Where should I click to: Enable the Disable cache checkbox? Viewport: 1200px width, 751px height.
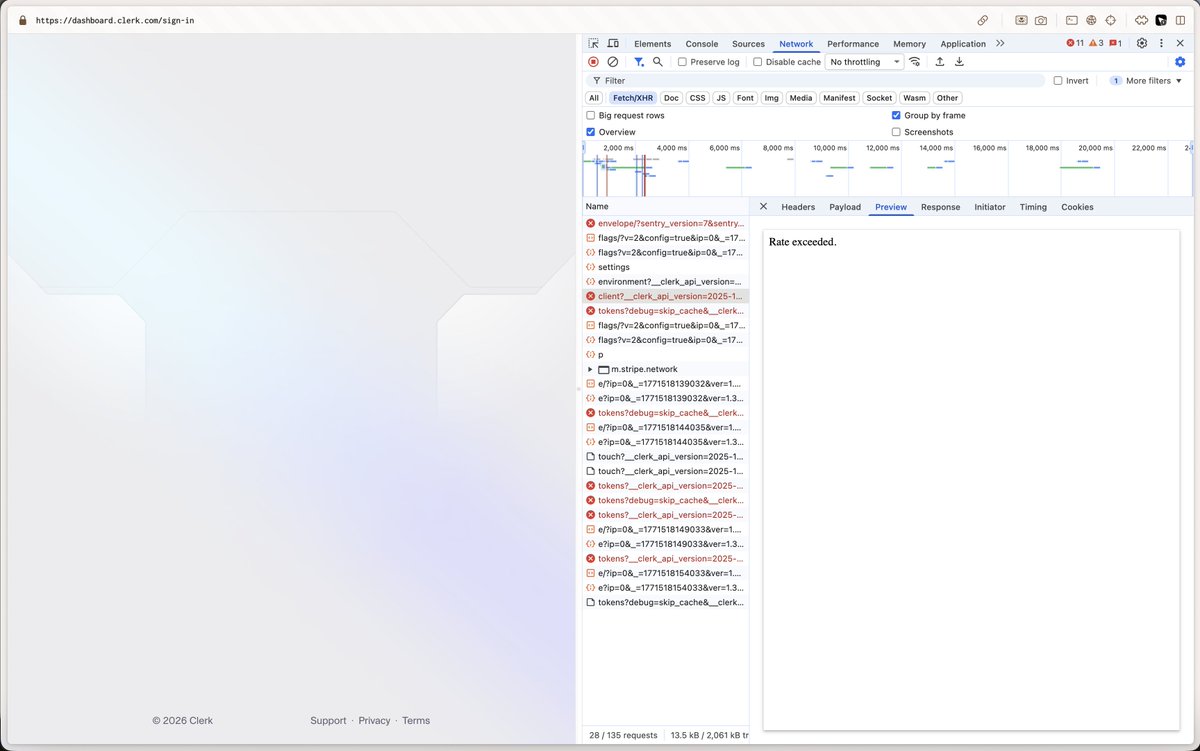[x=758, y=62]
